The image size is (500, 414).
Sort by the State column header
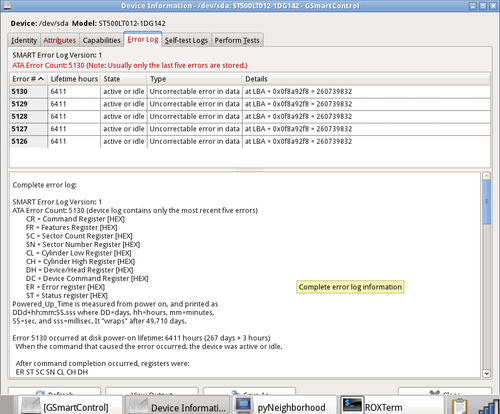(x=124, y=79)
